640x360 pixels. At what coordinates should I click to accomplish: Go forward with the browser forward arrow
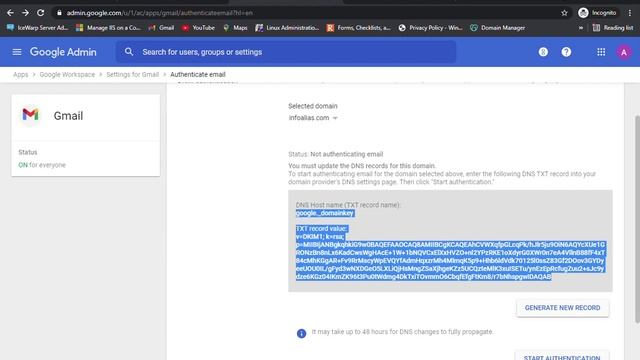(25, 13)
